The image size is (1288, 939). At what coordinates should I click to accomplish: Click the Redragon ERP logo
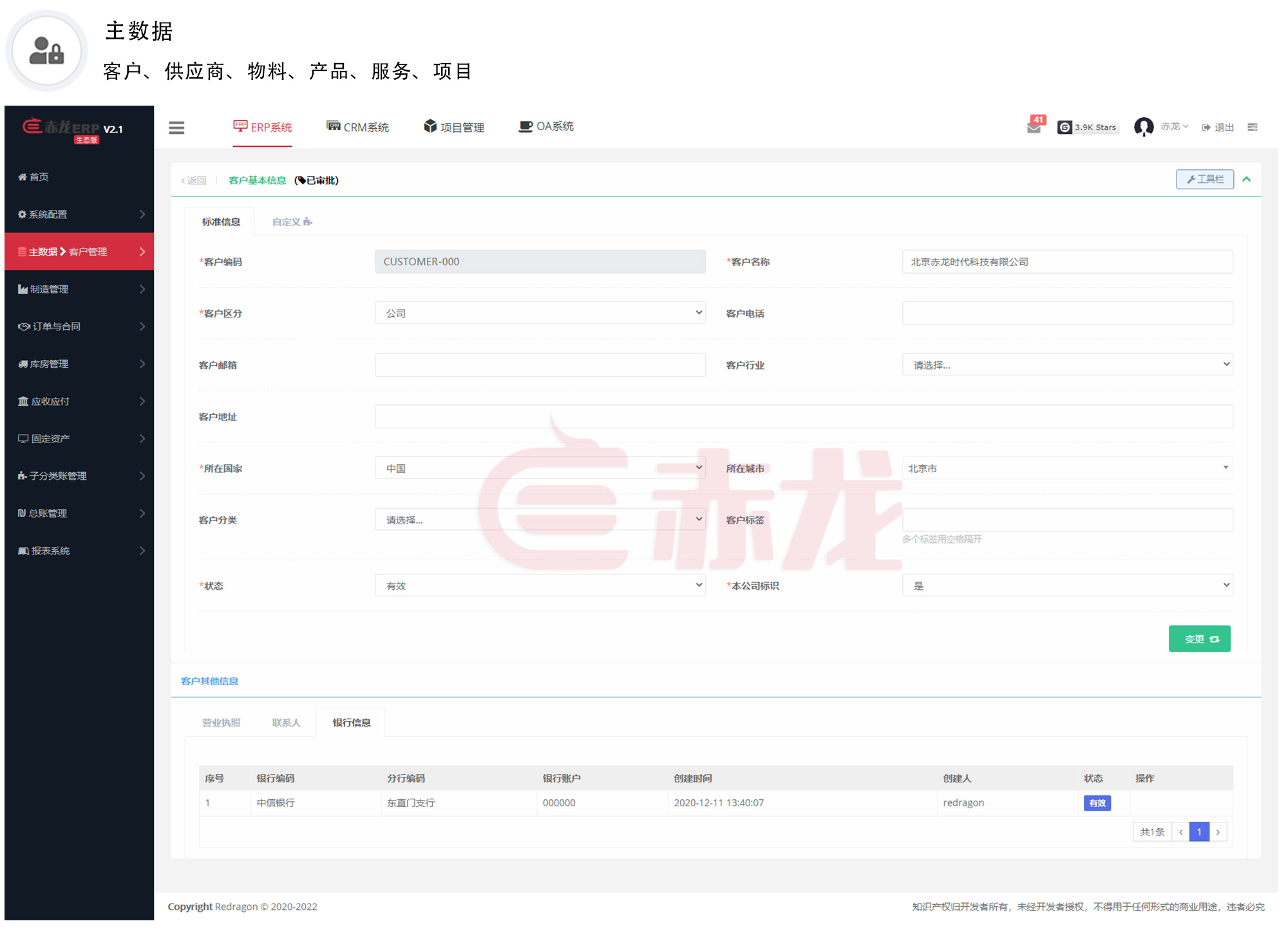tap(72, 129)
